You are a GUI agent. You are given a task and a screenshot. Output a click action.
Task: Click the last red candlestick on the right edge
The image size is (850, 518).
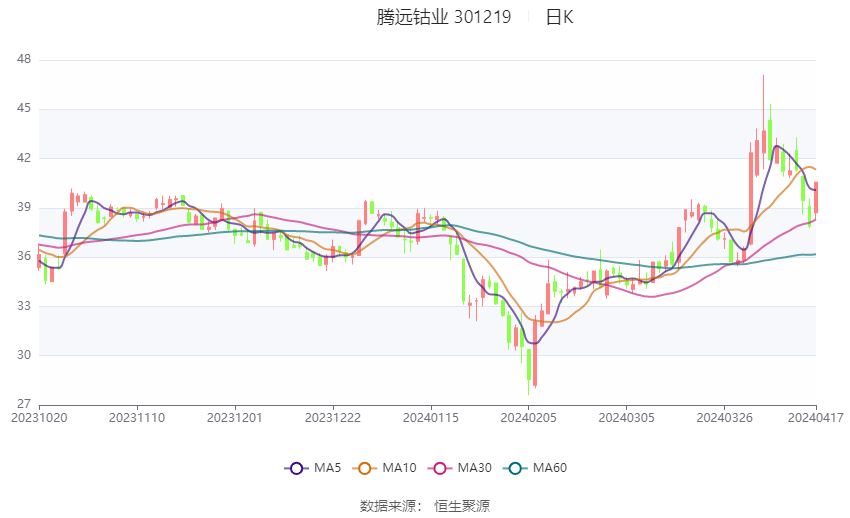point(816,198)
